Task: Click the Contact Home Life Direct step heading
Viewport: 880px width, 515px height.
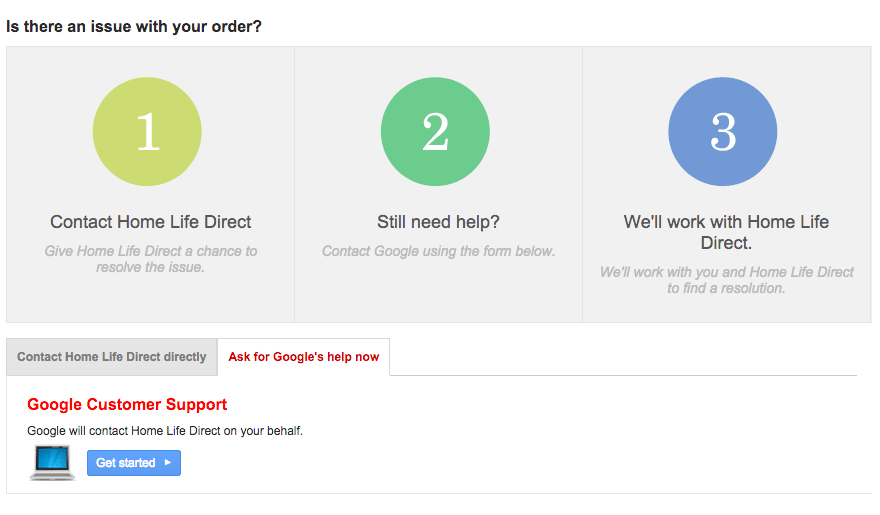Action: [150, 222]
